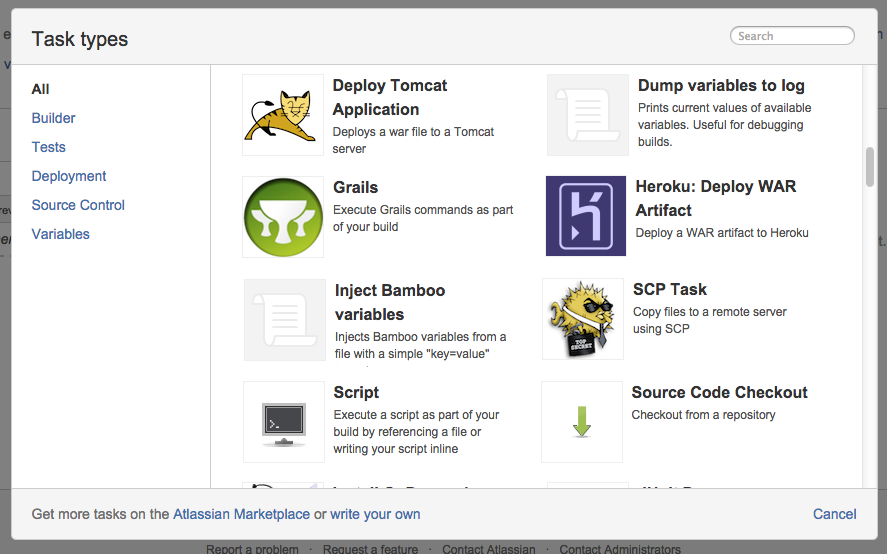
Task: Open Request a feature link in background page
Action: point(370,548)
